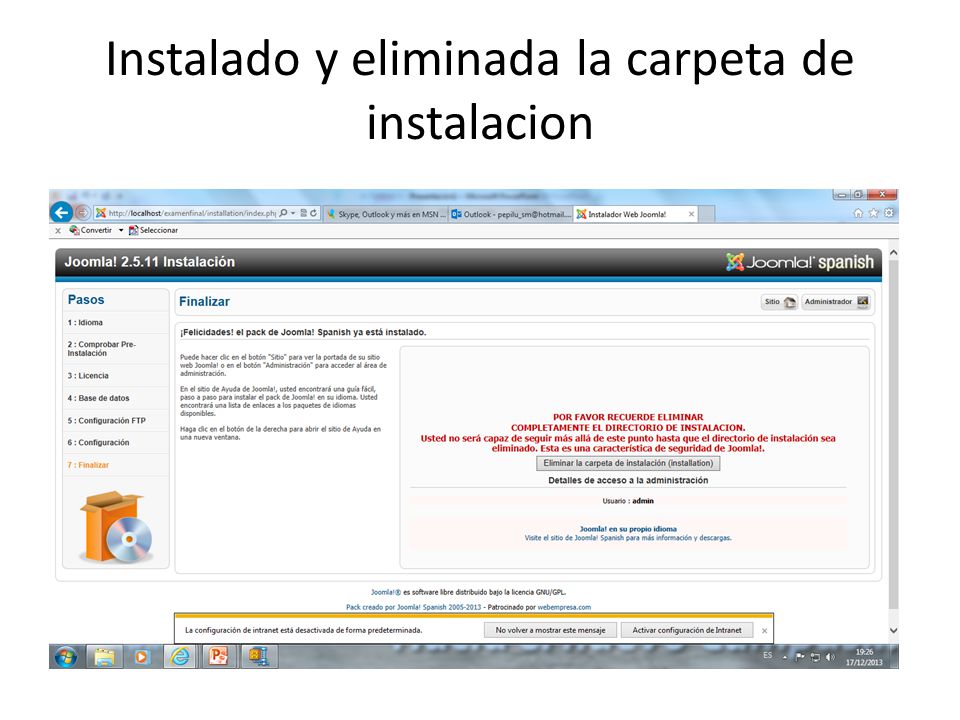Click PowerPoint taskbar icon

[x=218, y=657]
